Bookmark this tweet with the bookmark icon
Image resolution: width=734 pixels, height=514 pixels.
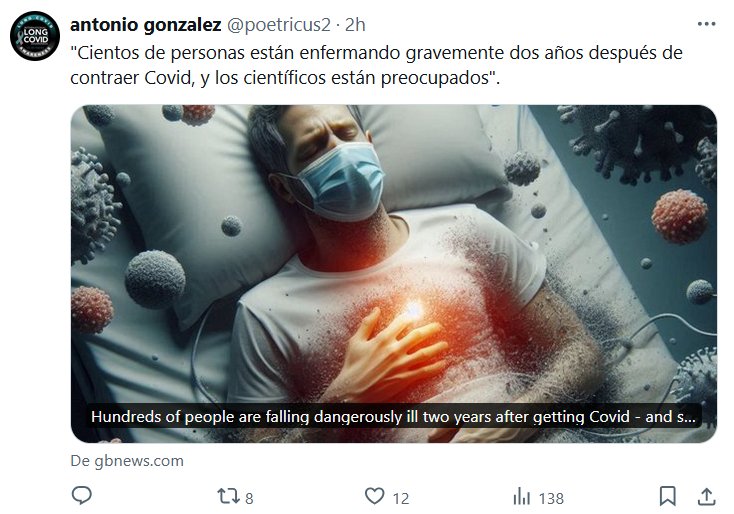coord(668,496)
